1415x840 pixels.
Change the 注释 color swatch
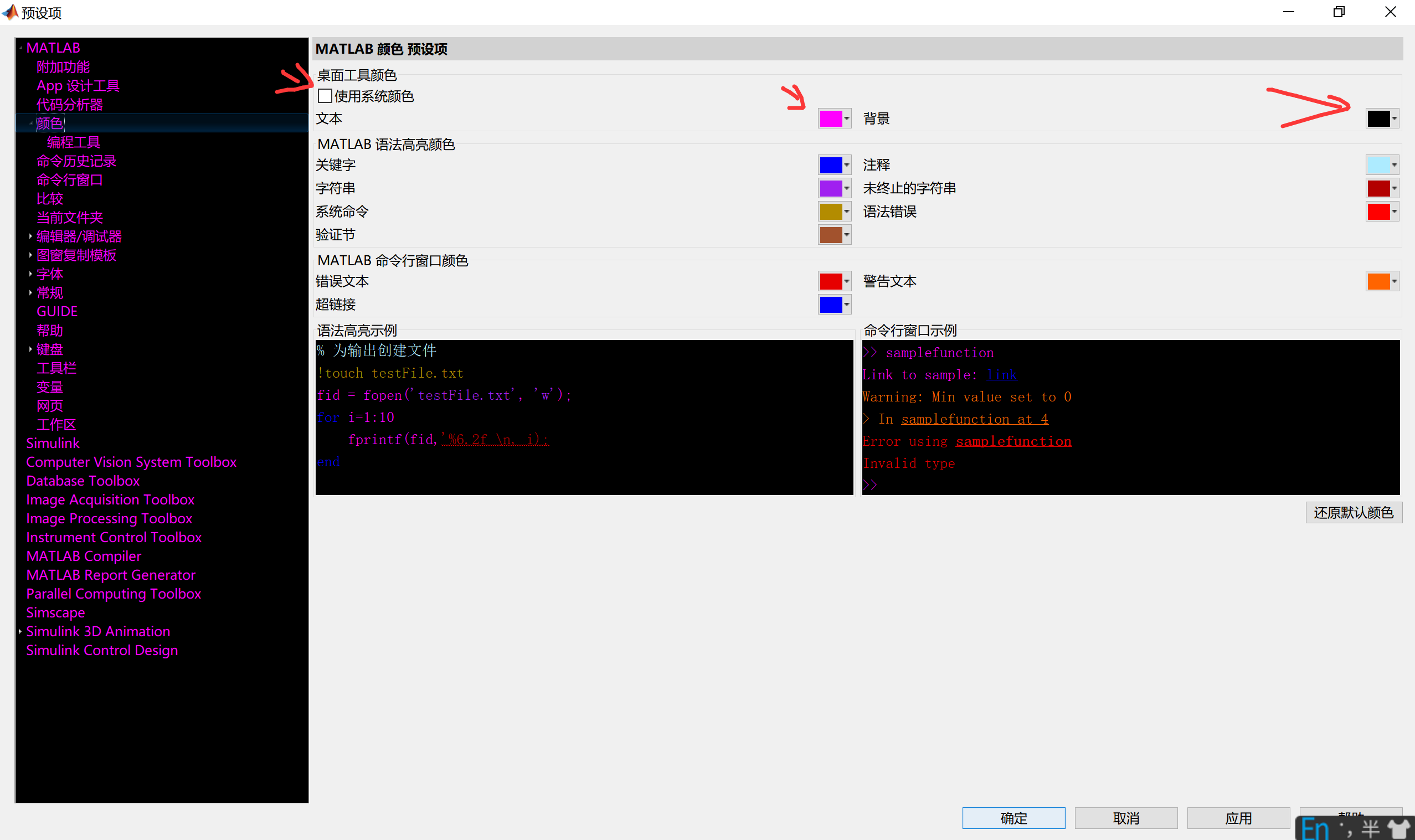(1382, 164)
